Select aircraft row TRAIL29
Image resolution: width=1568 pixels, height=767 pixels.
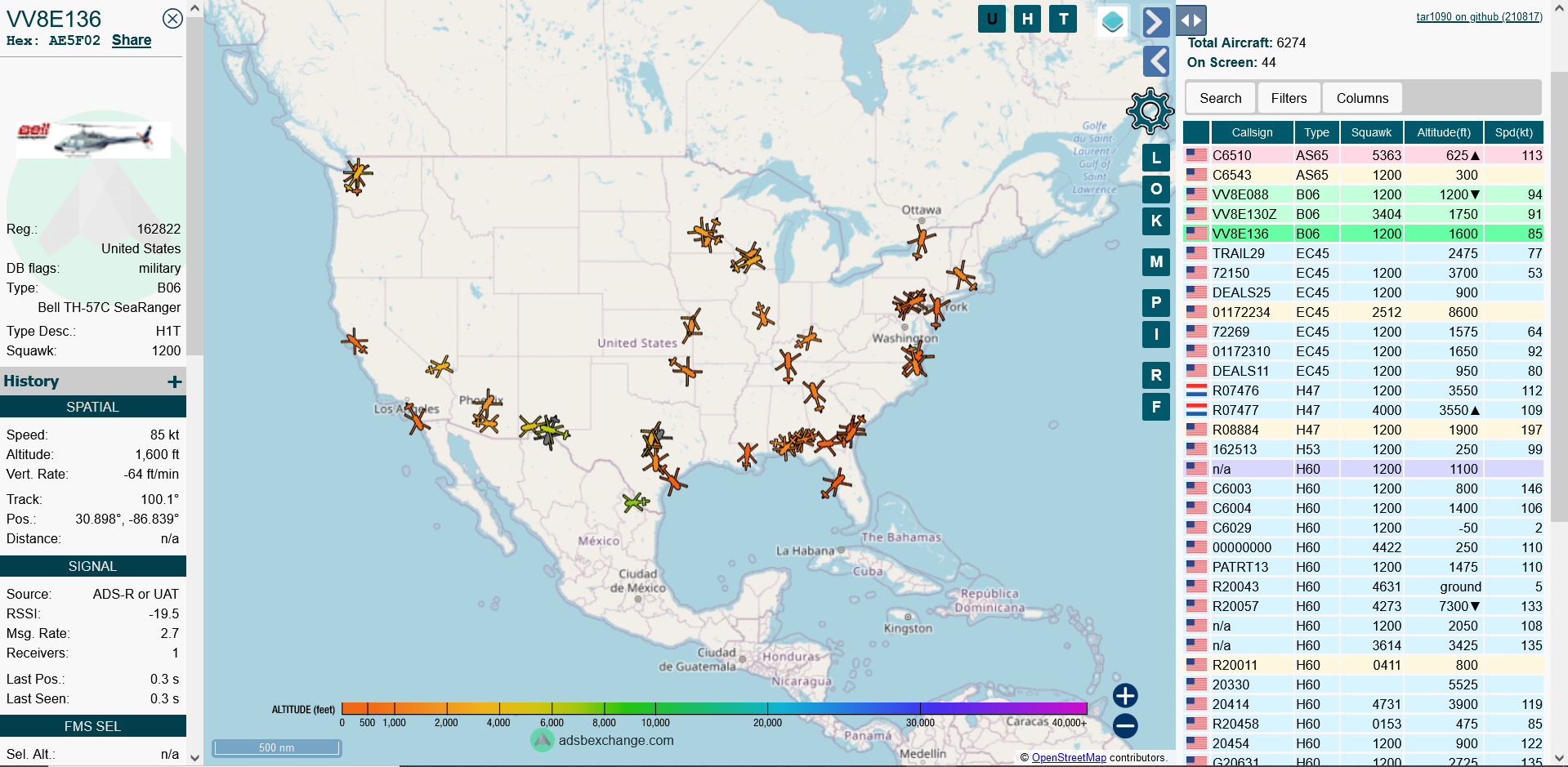pos(1363,253)
